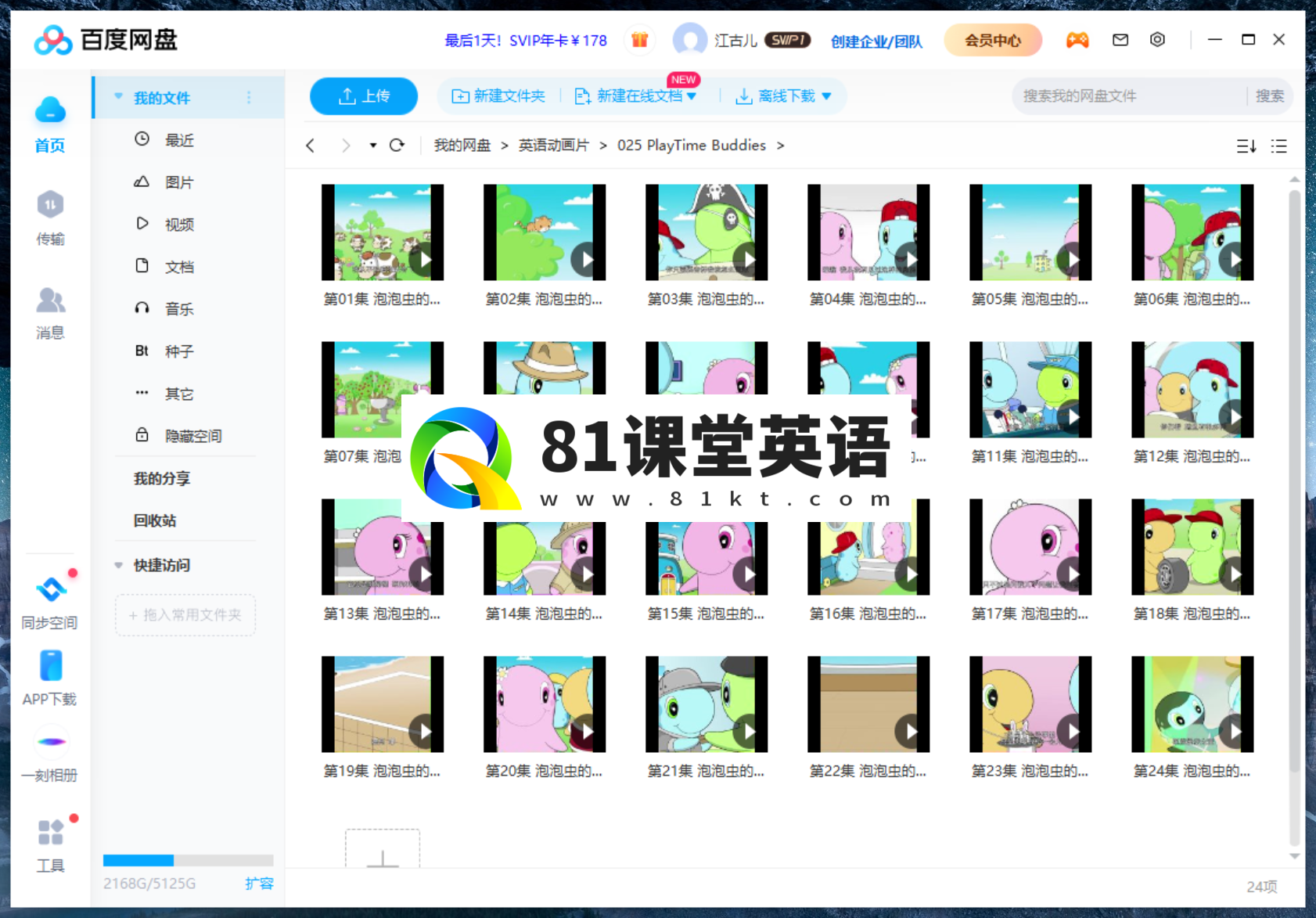
Task: Go to 我的网盘 breadcrumb
Action: coord(462,146)
